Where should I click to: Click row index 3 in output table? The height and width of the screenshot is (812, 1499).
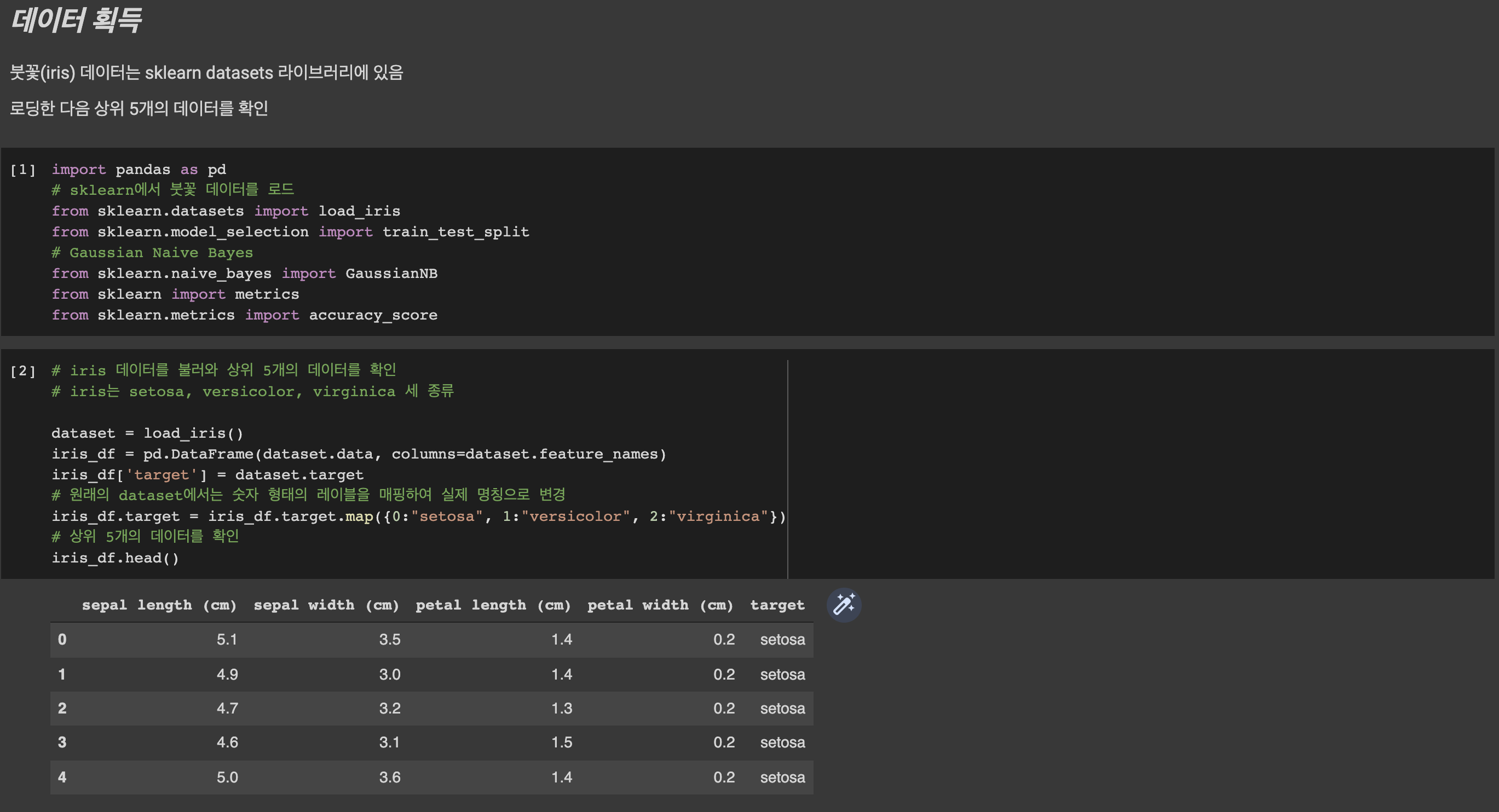click(62, 743)
